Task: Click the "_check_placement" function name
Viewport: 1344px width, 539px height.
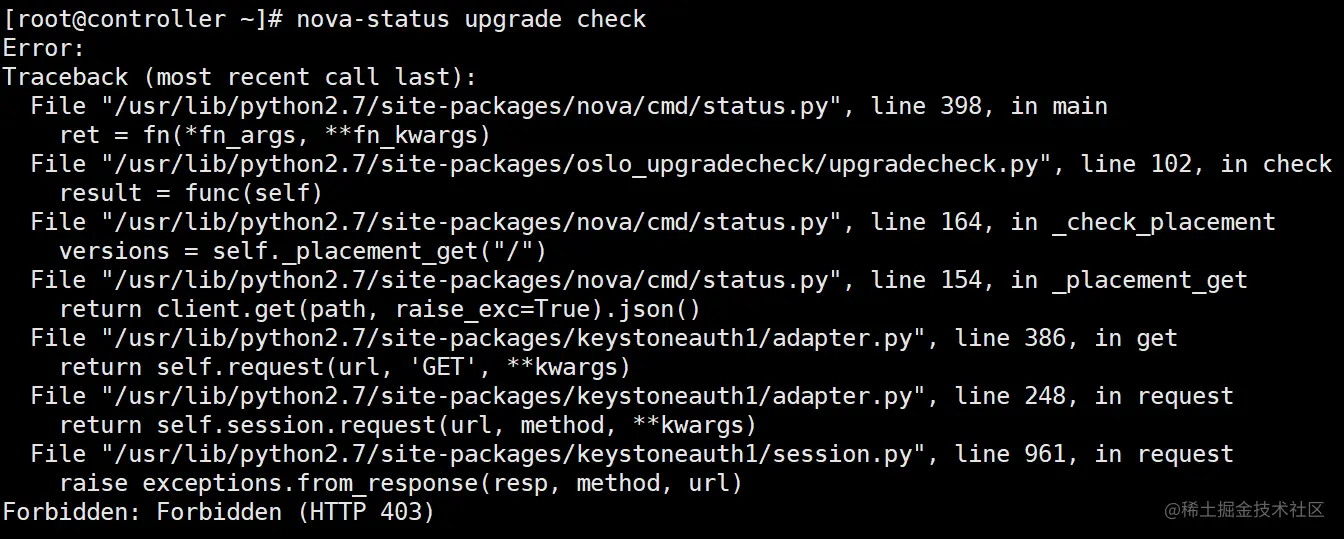Action: pyautogui.click(x=1164, y=222)
